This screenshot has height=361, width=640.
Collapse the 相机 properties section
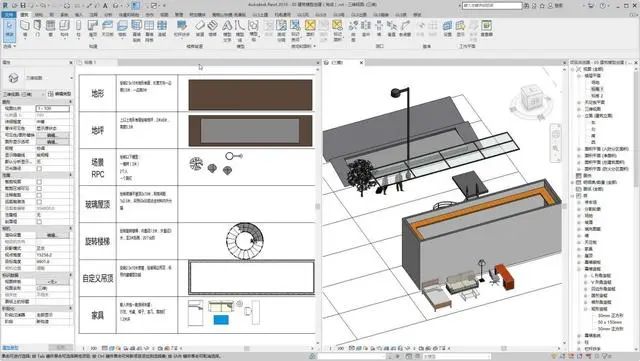[71, 228]
